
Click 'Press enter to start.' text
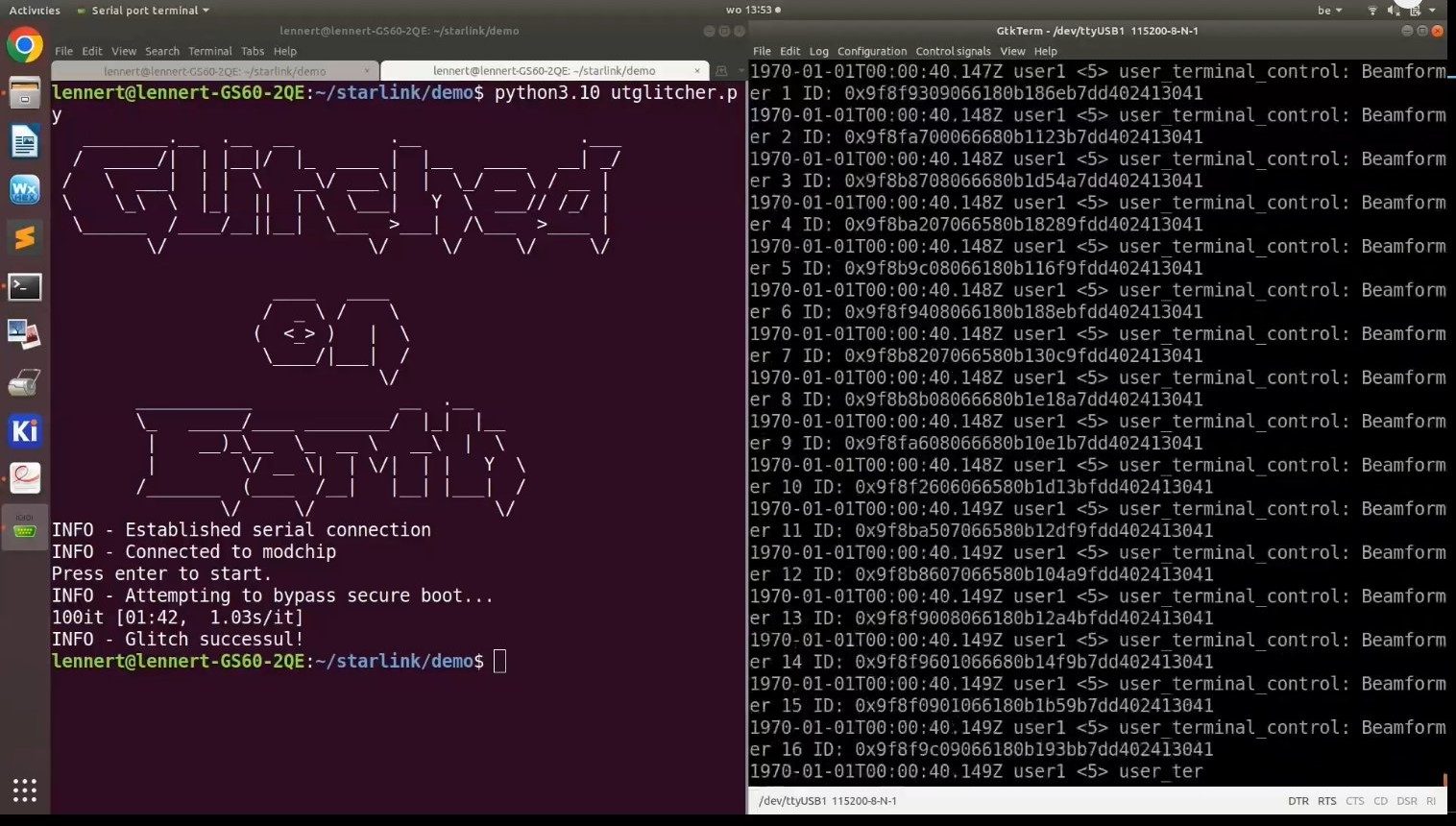[162, 574]
